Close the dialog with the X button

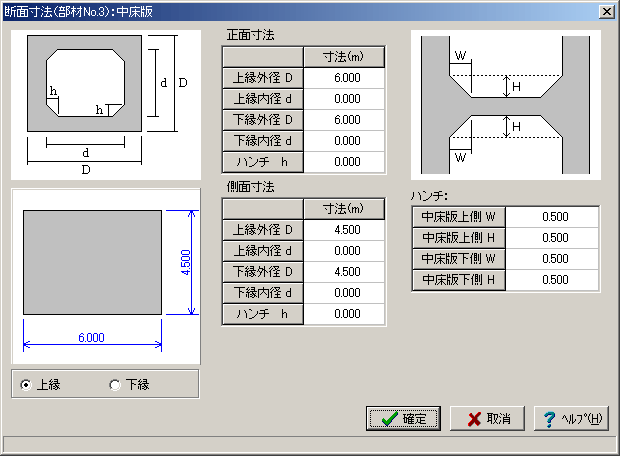607,12
